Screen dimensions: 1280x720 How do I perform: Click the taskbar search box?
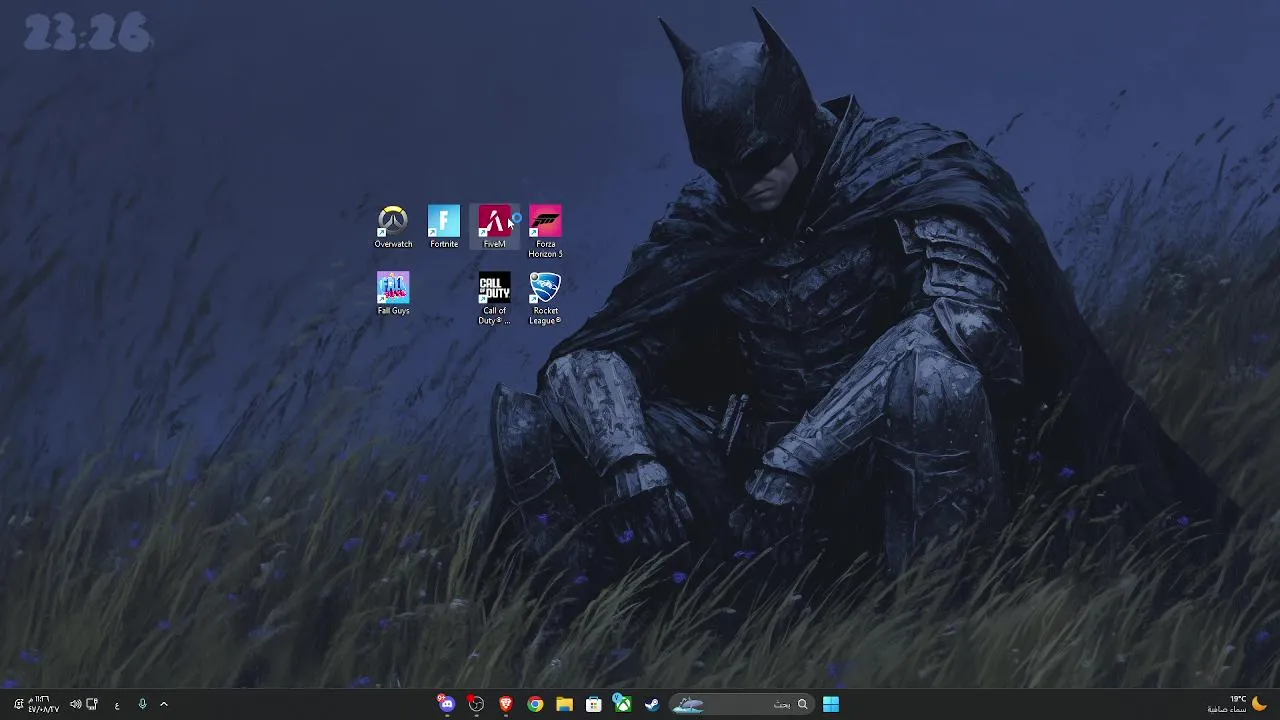[x=741, y=704]
